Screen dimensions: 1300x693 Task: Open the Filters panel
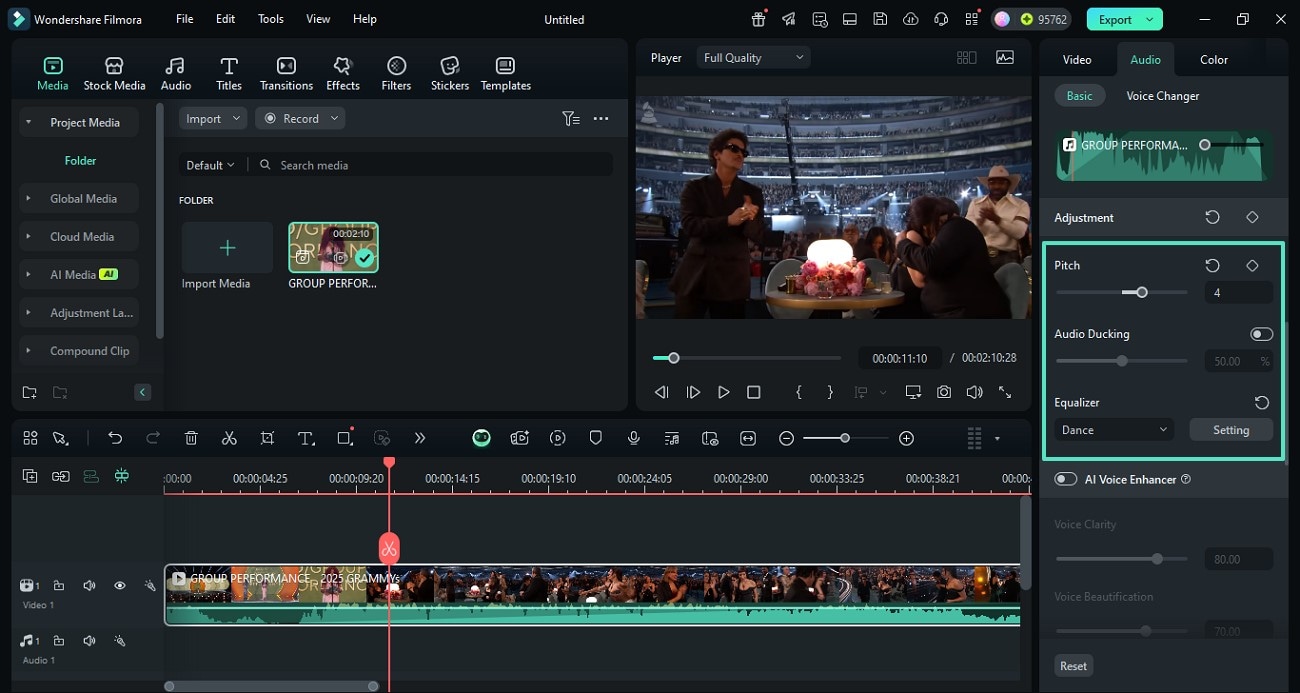point(396,73)
